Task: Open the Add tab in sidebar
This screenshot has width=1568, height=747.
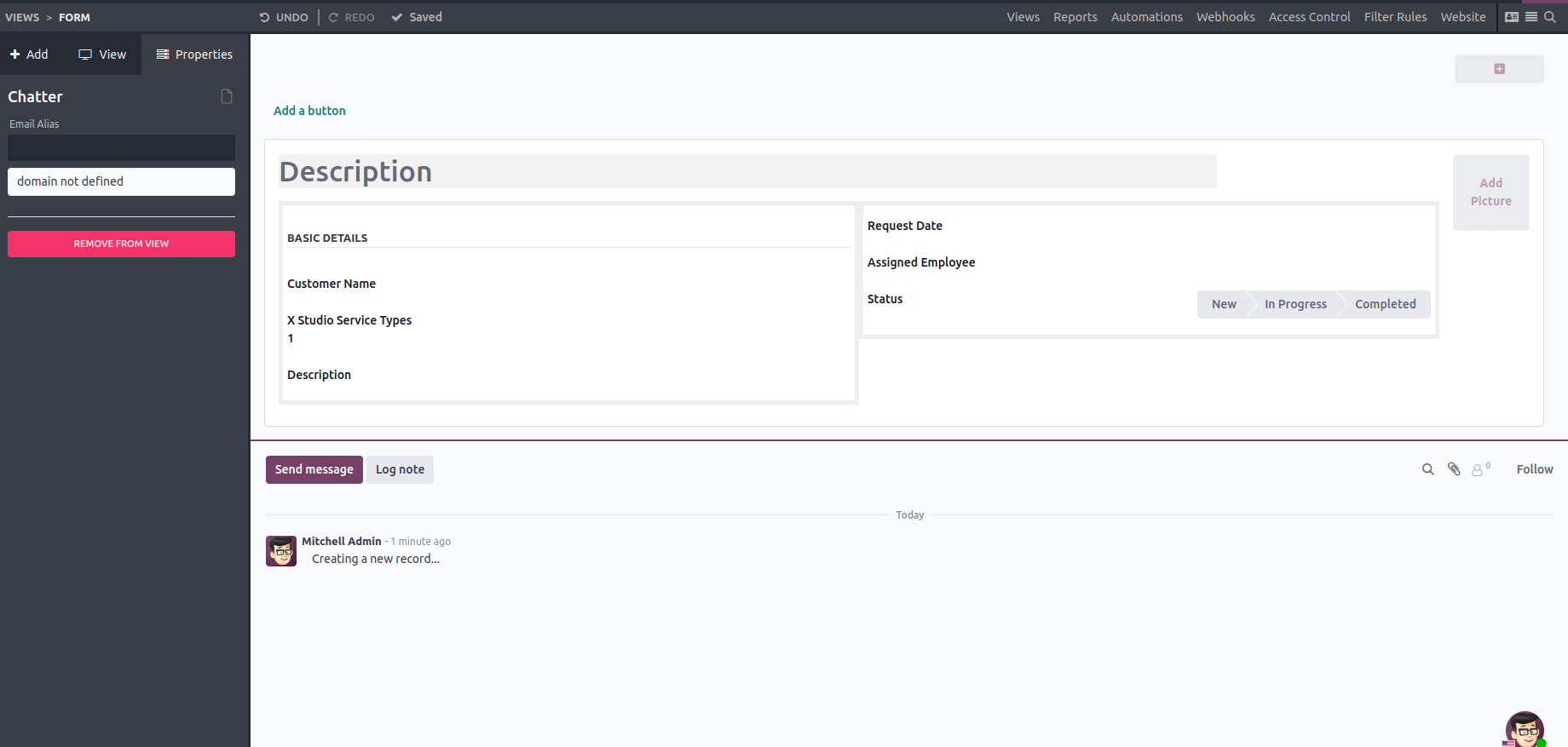Action: [x=30, y=55]
